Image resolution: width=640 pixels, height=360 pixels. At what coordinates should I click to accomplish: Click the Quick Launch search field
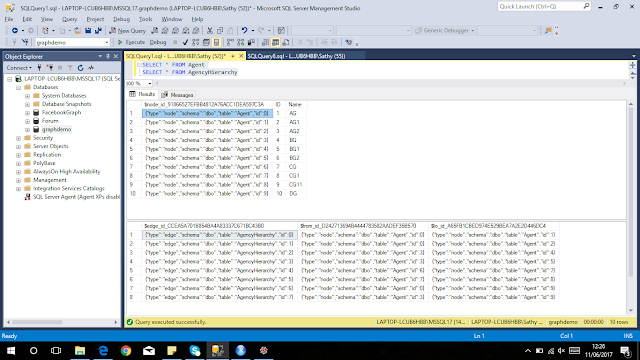pyautogui.click(x=544, y=7)
